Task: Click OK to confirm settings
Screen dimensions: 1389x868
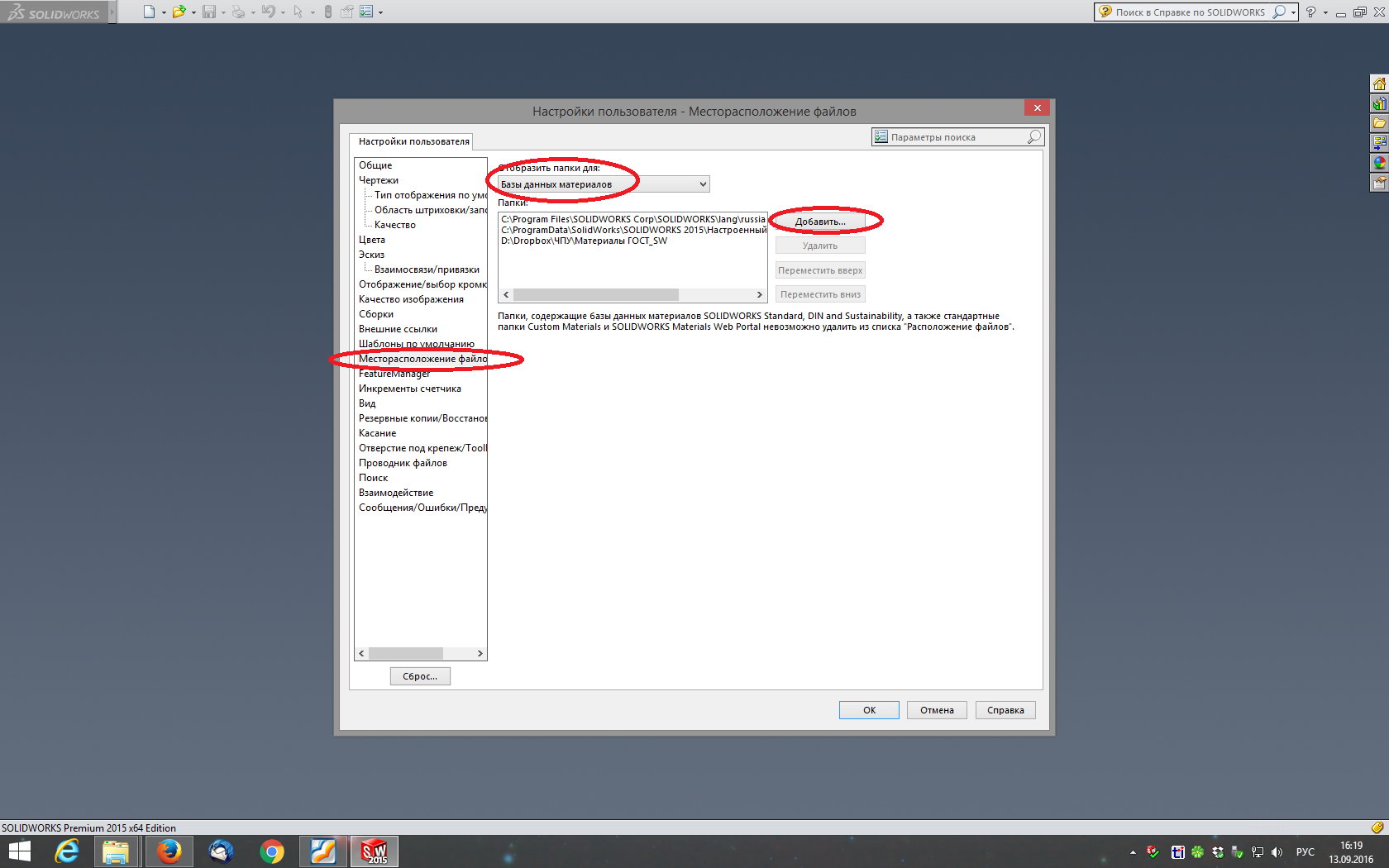Action: click(x=869, y=710)
